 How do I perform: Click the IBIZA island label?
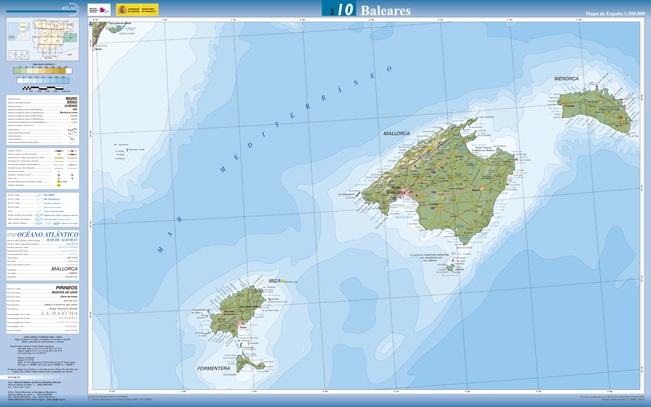[275, 281]
